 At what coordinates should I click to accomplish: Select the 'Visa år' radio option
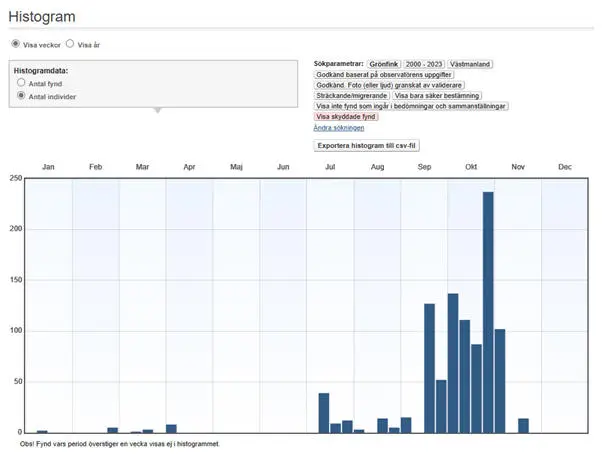pos(70,45)
